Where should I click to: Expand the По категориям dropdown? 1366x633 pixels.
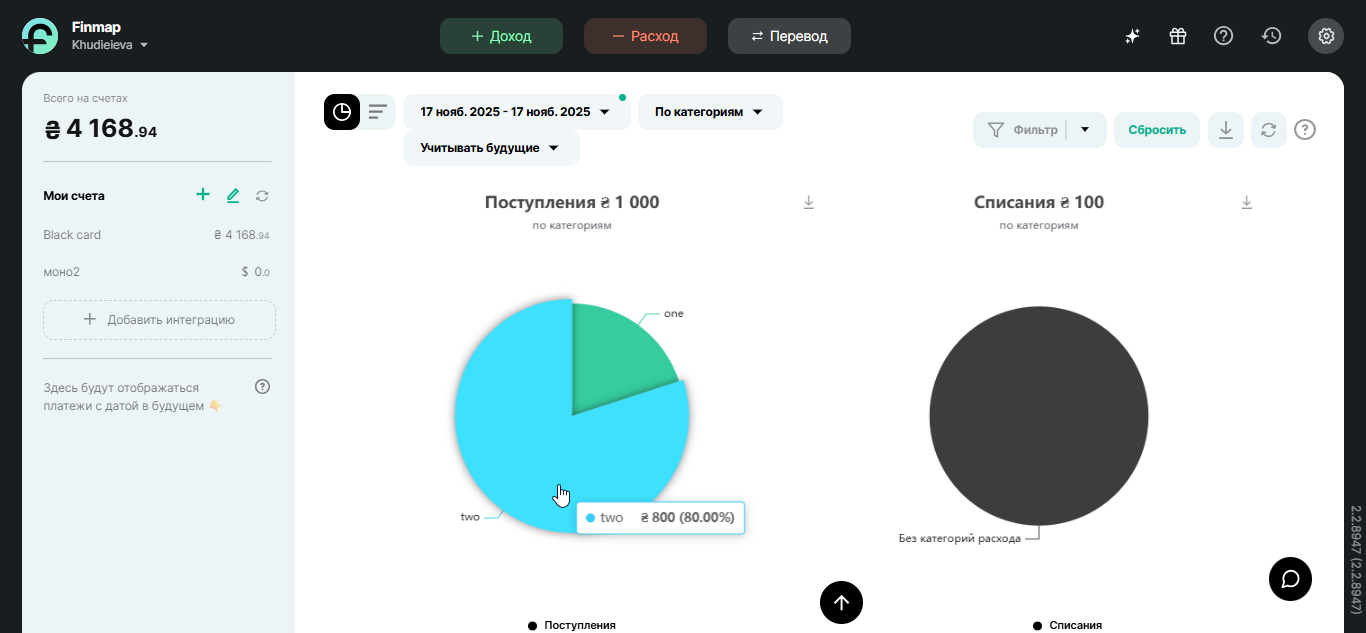tap(709, 112)
